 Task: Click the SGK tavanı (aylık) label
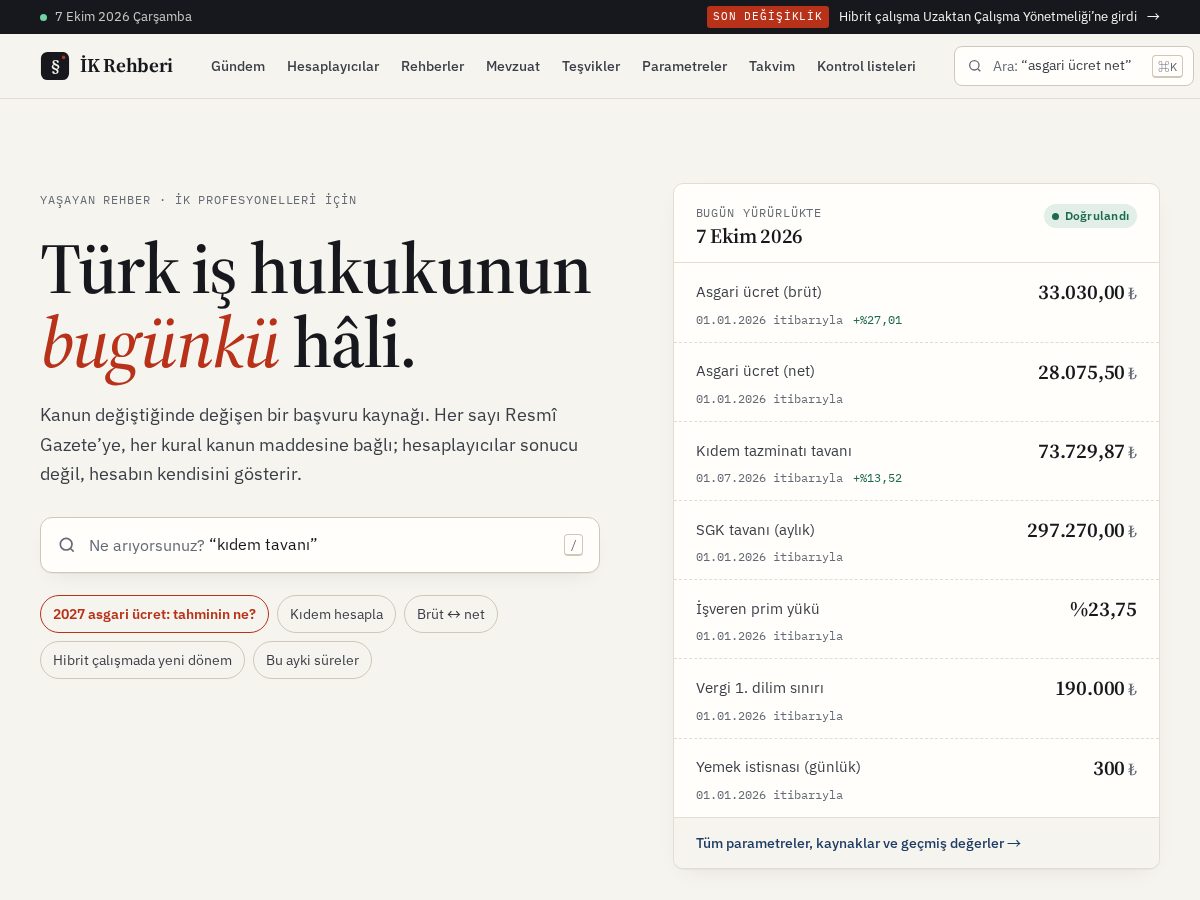tap(755, 530)
